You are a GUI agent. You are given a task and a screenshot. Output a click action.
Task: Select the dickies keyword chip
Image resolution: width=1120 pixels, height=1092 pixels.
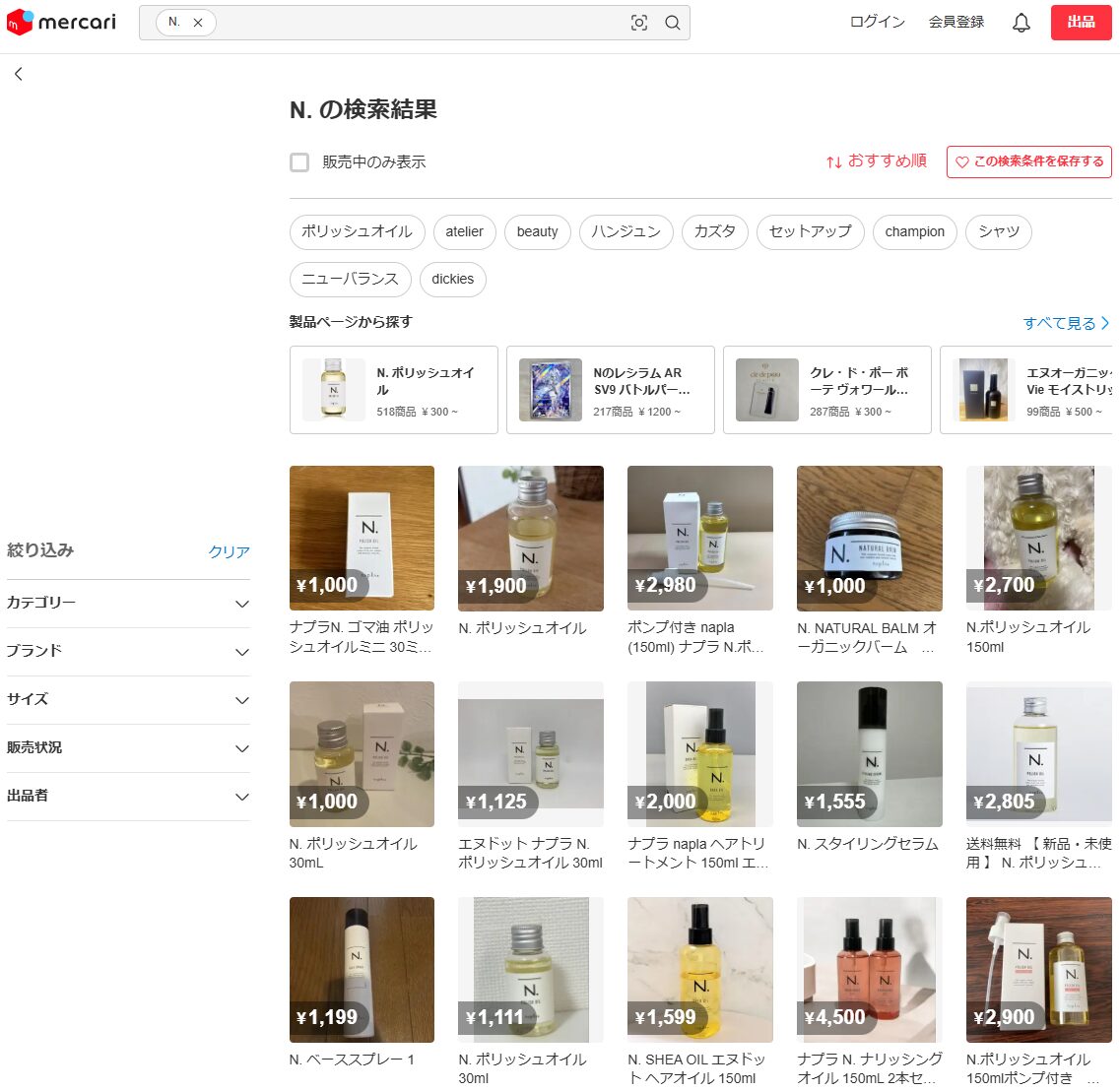point(453,280)
